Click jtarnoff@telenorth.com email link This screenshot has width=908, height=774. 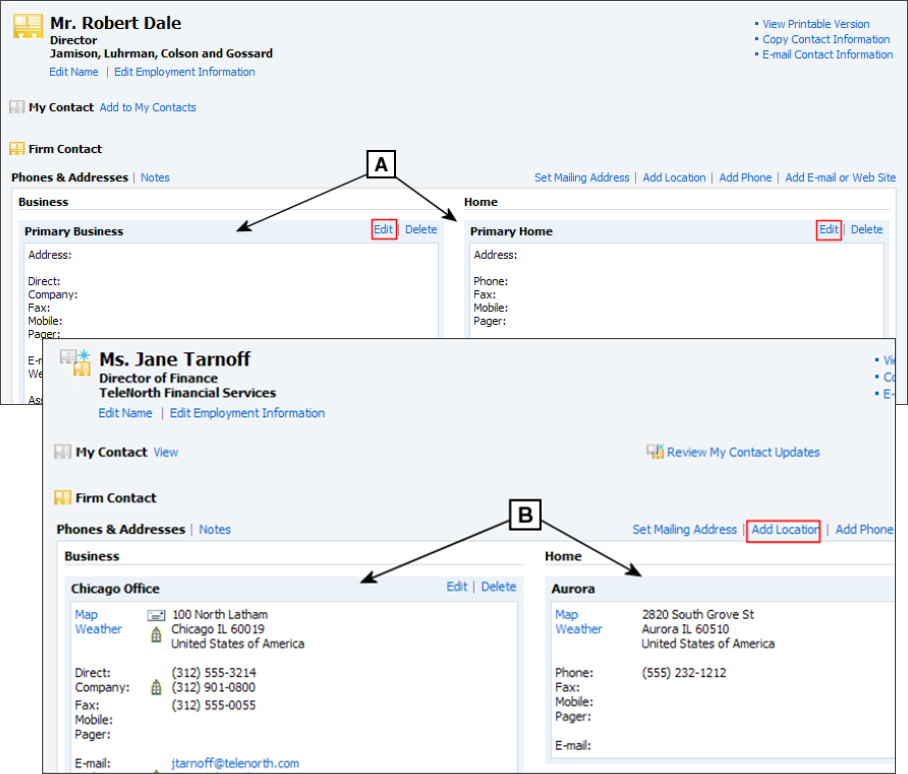[x=235, y=764]
